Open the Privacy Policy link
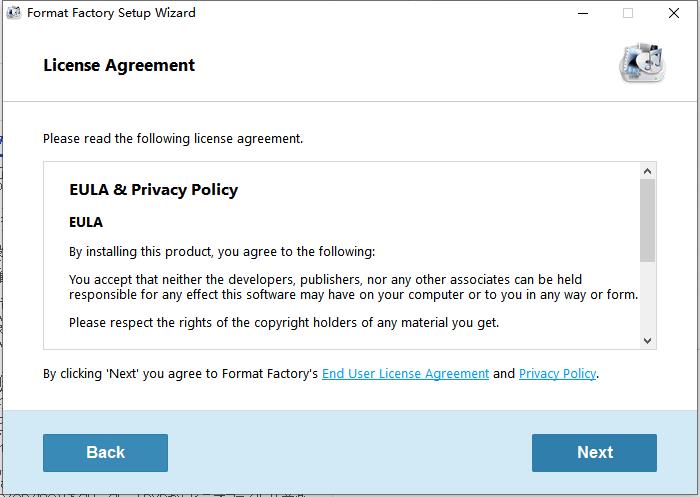This screenshot has height=497, width=700. pyautogui.click(x=557, y=374)
